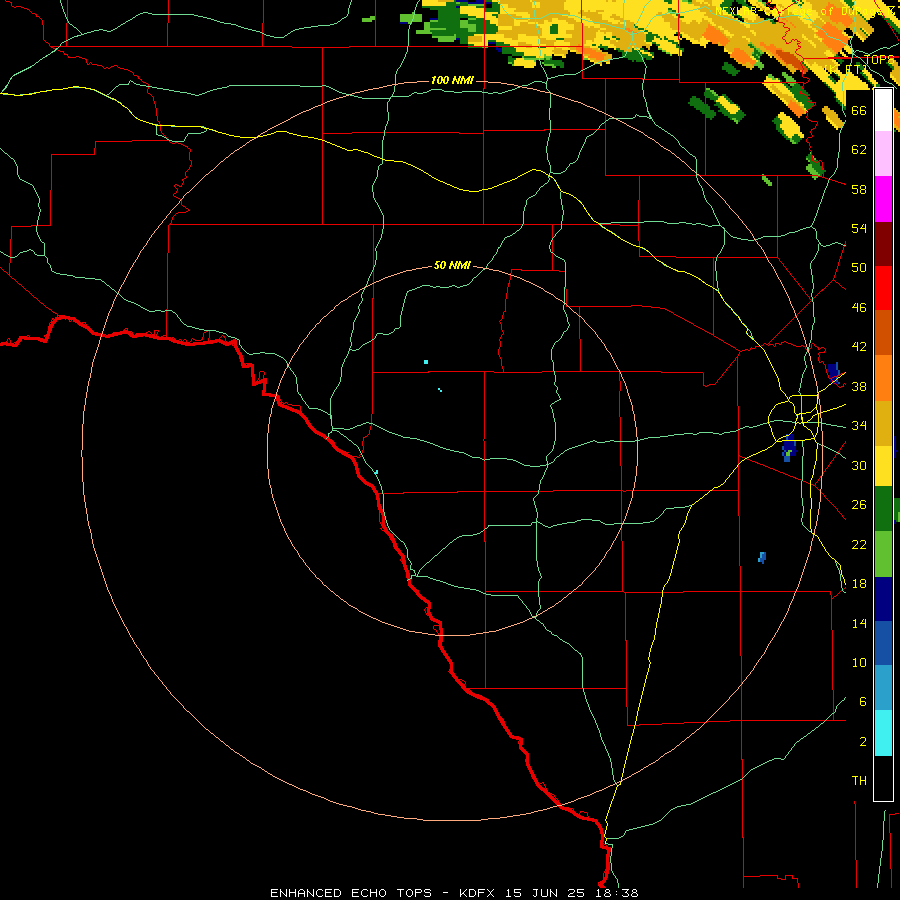This screenshot has width=900, height=900.
Task: Click the yellow highway loop at the eastern edge
Action: [794, 418]
